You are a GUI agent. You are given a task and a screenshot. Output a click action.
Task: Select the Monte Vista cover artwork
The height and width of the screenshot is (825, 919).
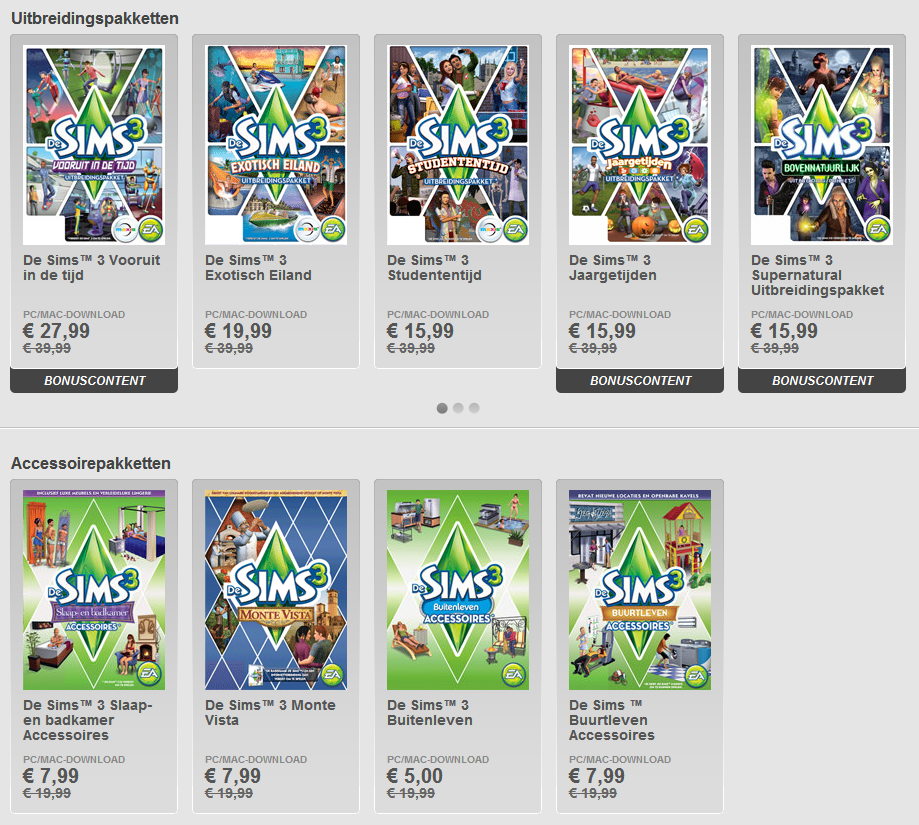pyautogui.click(x=276, y=590)
